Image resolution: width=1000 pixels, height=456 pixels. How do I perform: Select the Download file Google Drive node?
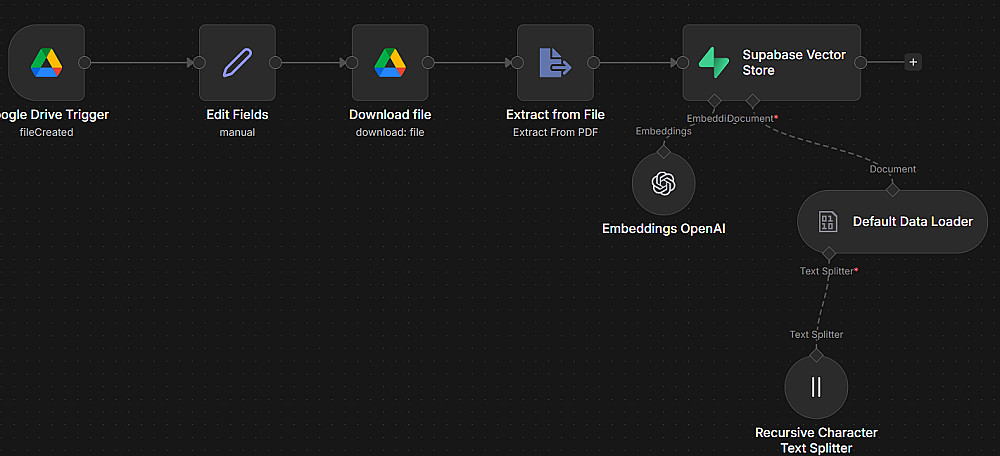pyautogui.click(x=390, y=63)
